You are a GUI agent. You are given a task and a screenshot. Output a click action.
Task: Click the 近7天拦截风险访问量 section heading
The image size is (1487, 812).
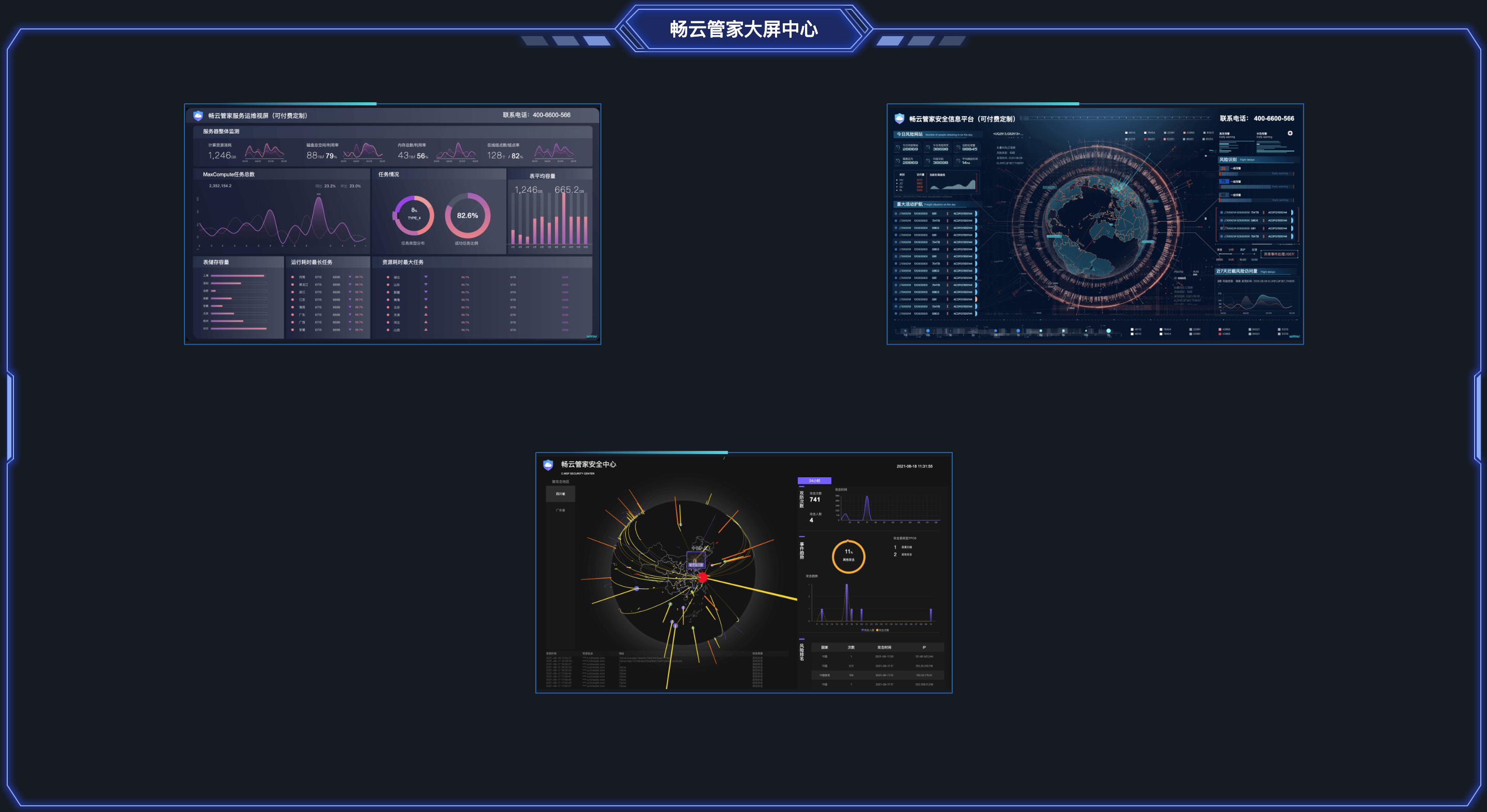pos(1237,271)
